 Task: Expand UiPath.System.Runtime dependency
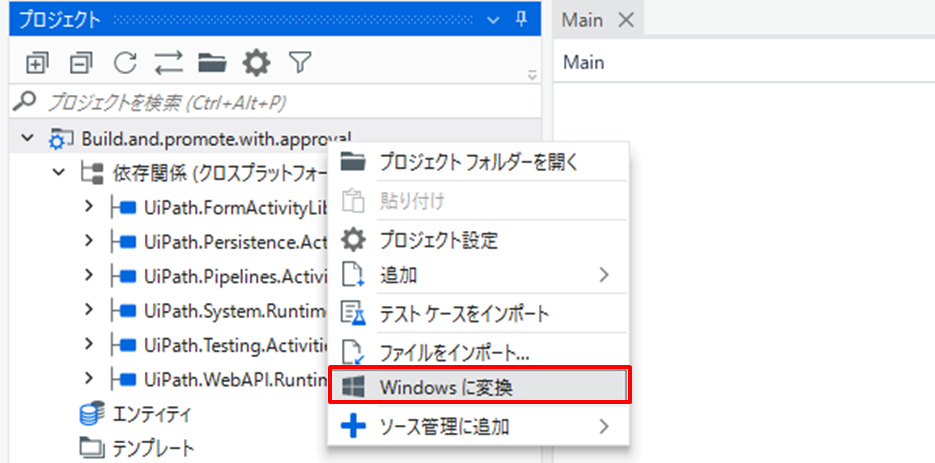[x=89, y=309]
